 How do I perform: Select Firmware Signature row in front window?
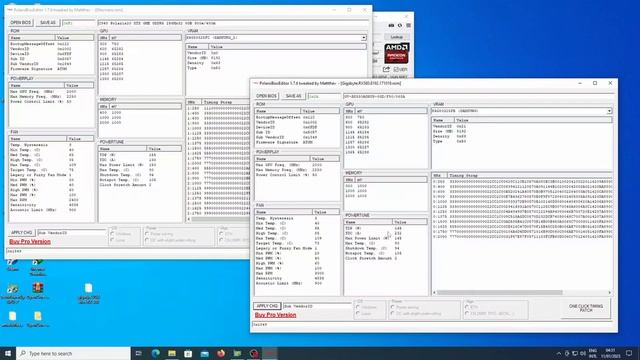(x=297, y=142)
